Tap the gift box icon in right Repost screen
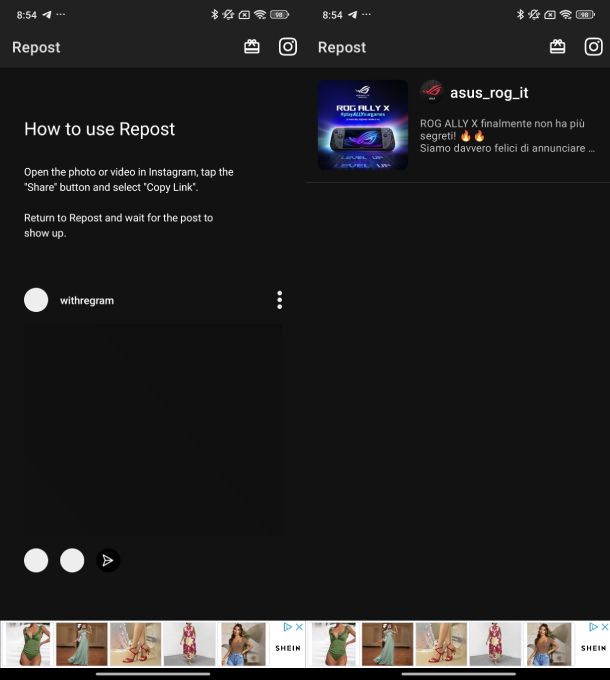Image resolution: width=610 pixels, height=680 pixels. [x=558, y=47]
